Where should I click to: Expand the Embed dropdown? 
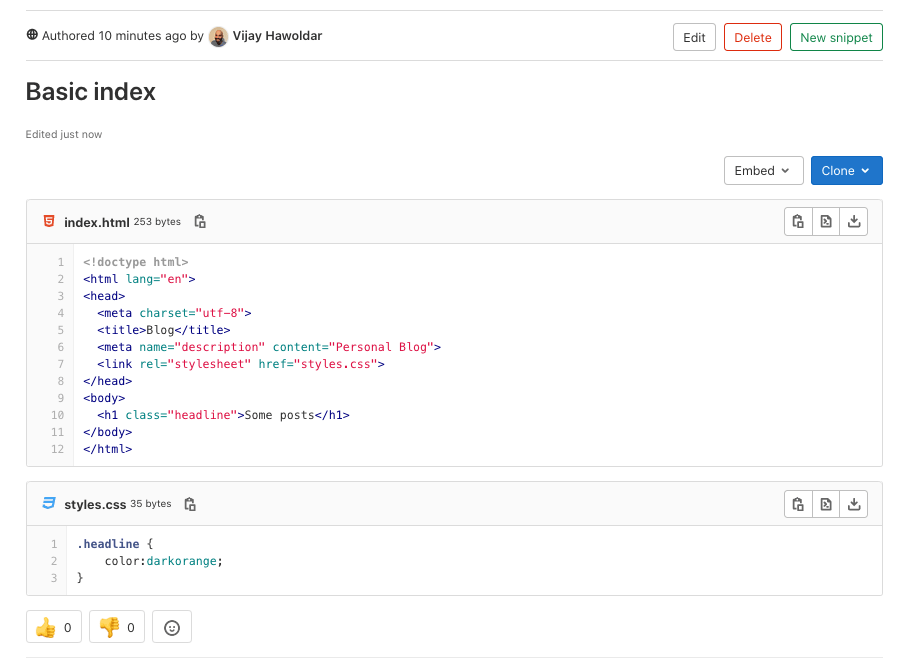[764, 171]
